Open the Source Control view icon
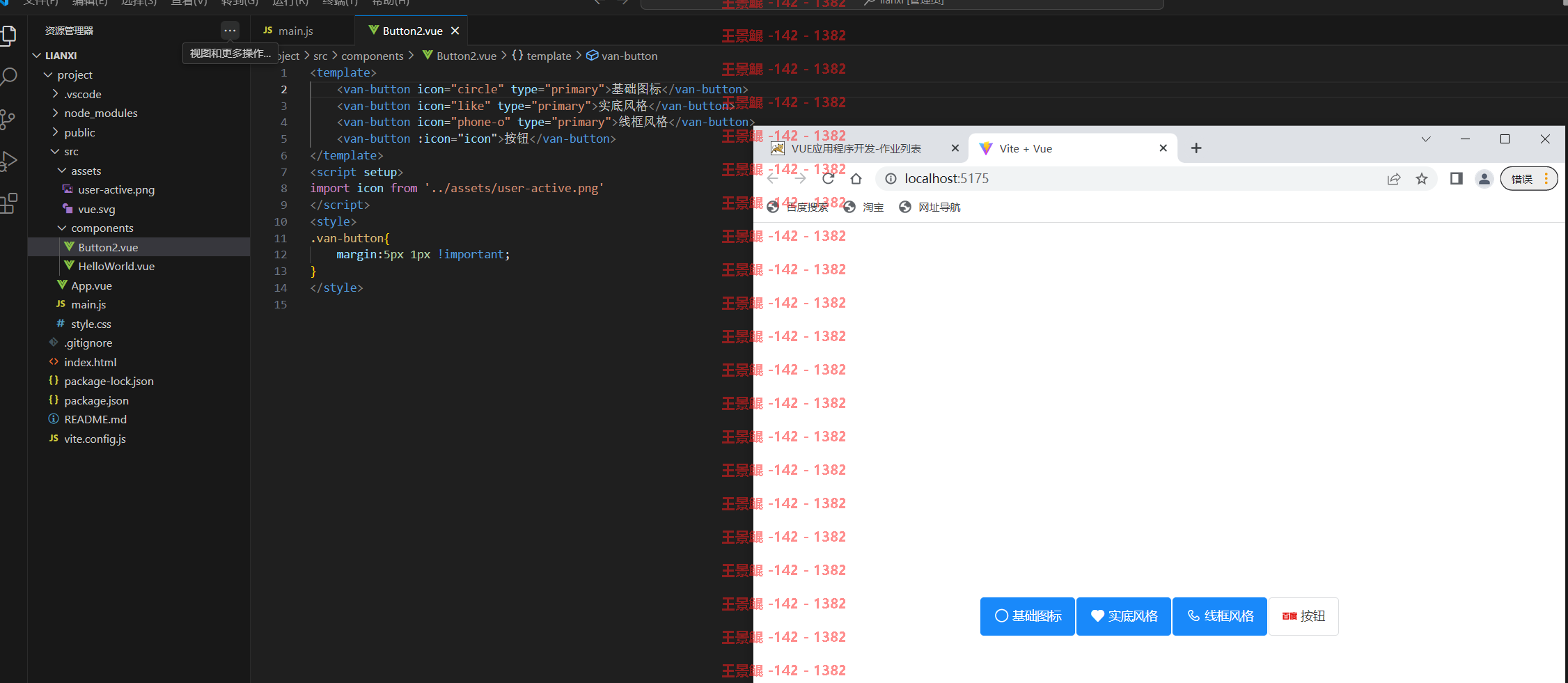 (8, 119)
